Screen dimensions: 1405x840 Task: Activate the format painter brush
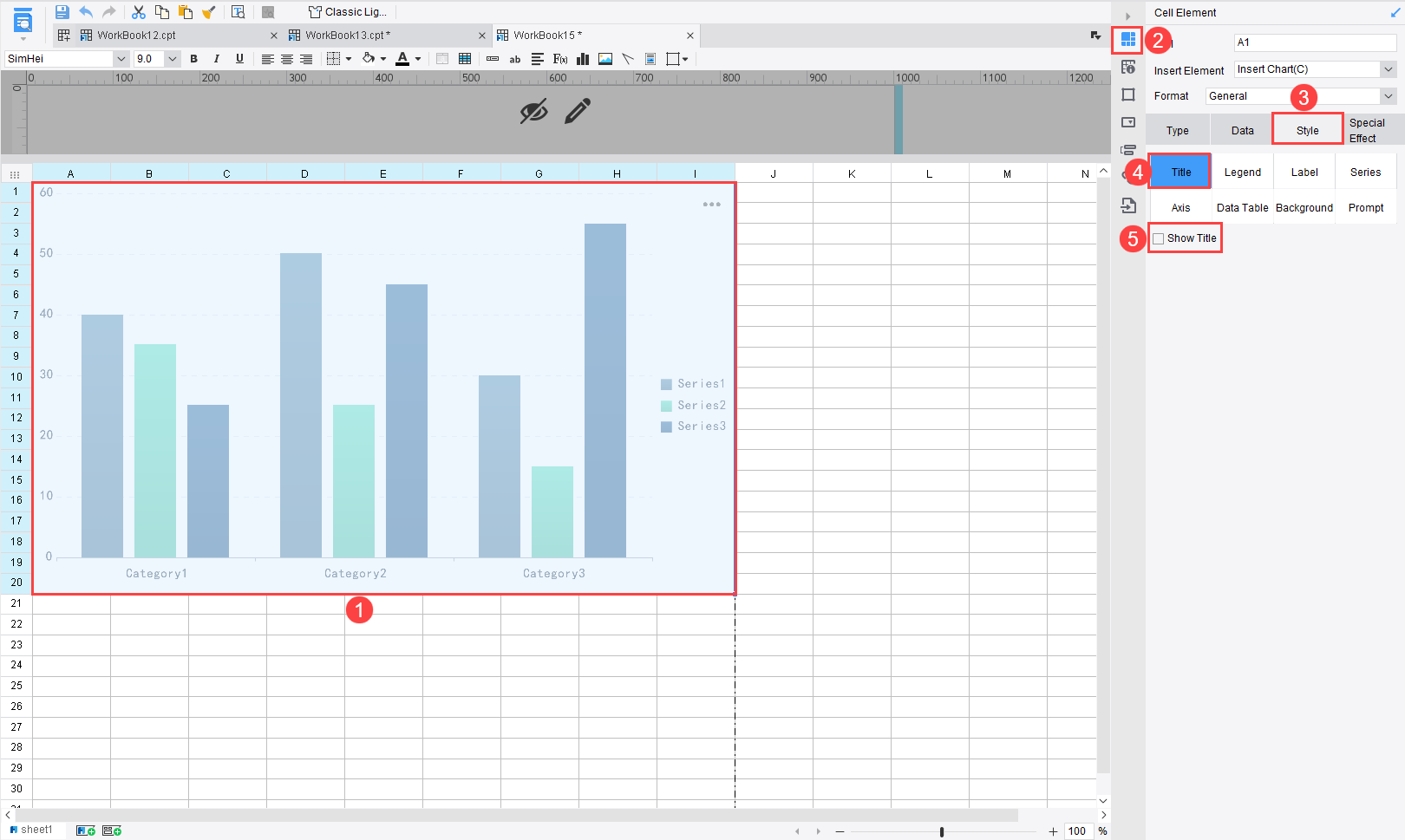tap(208, 12)
